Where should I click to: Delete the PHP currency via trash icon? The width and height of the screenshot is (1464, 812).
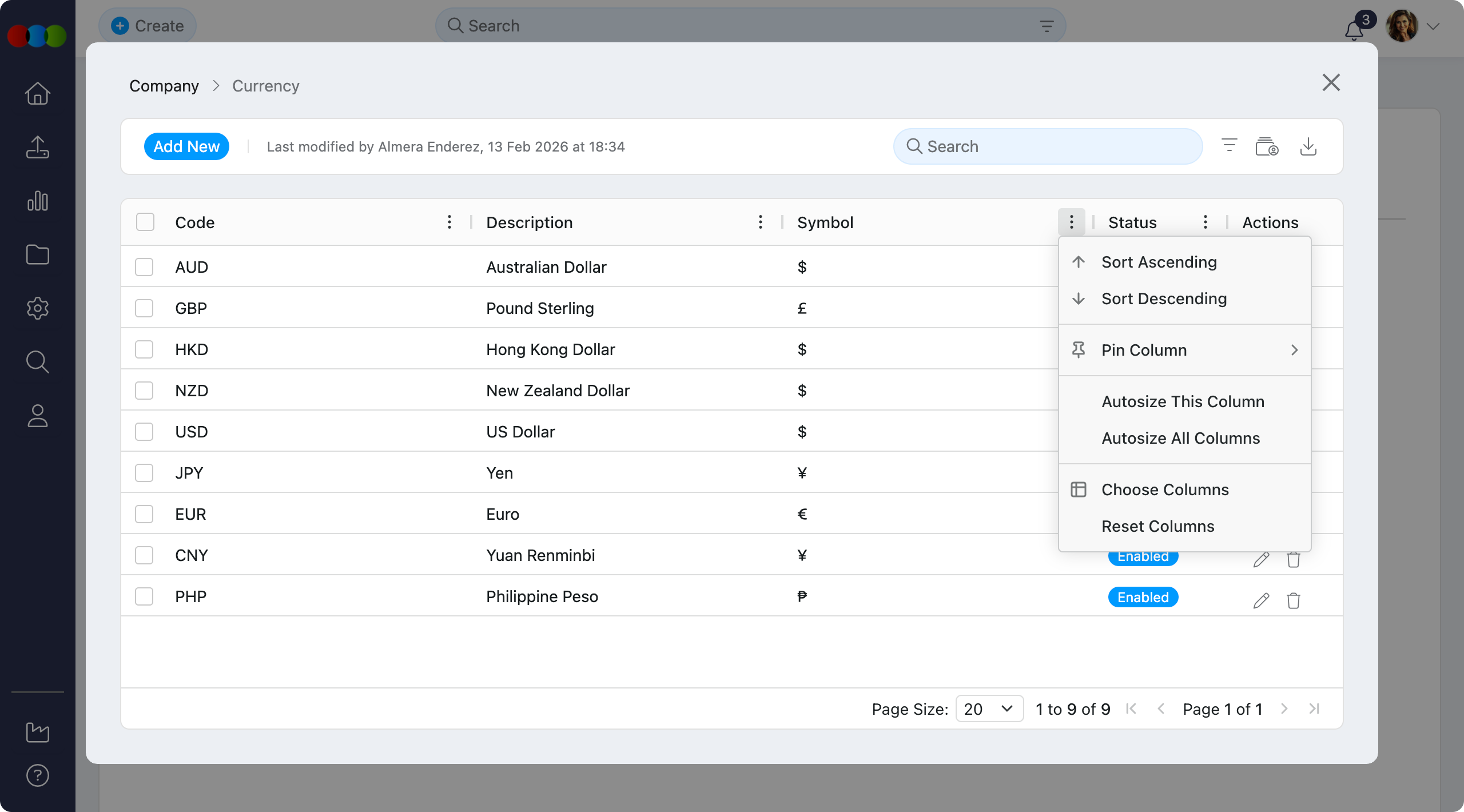(x=1294, y=600)
